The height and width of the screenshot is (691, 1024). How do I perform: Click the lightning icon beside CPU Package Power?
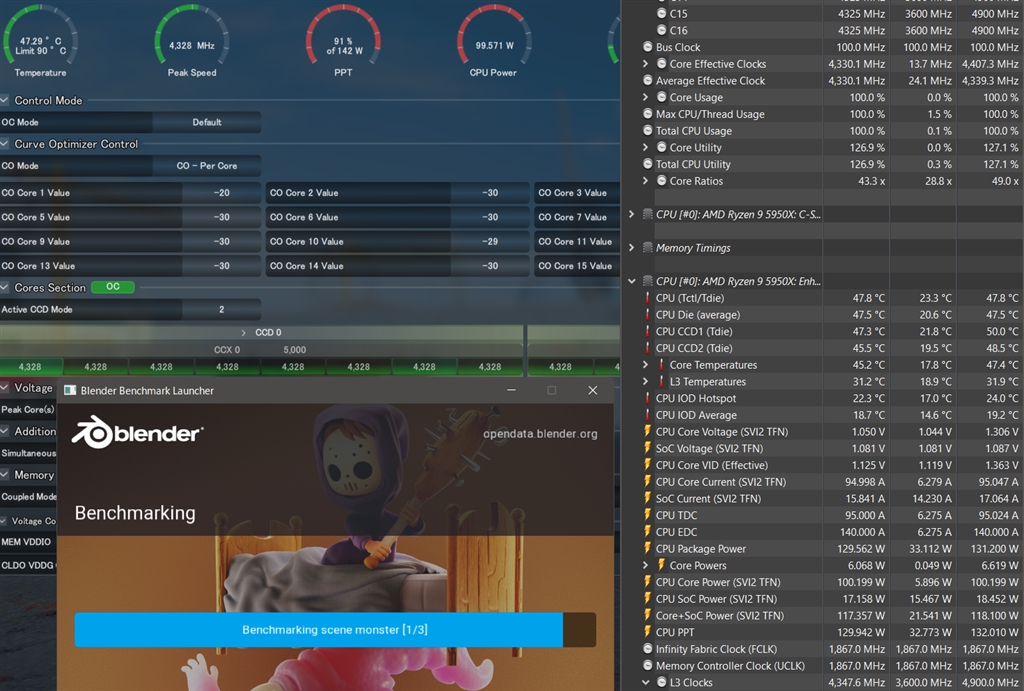[647, 549]
